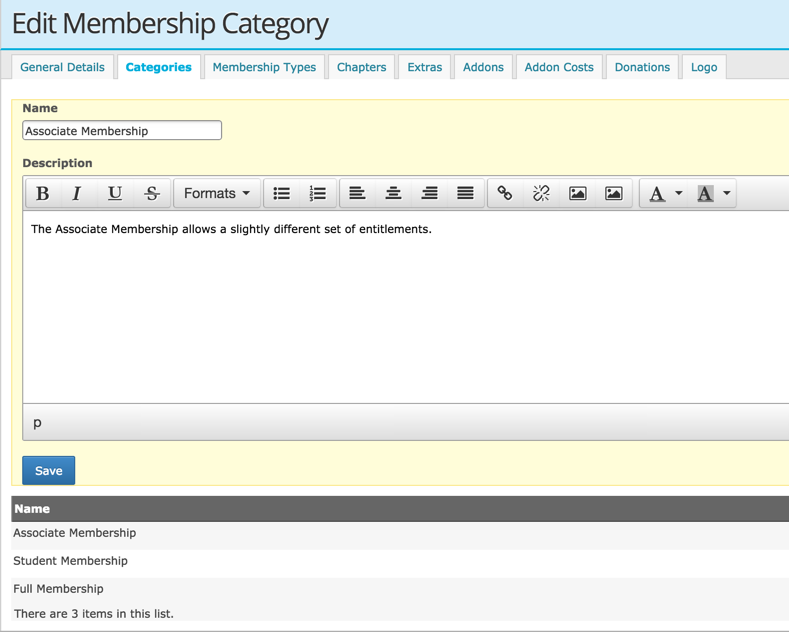
Task: Click the Edit Membership Category heading
Action: (170, 24)
